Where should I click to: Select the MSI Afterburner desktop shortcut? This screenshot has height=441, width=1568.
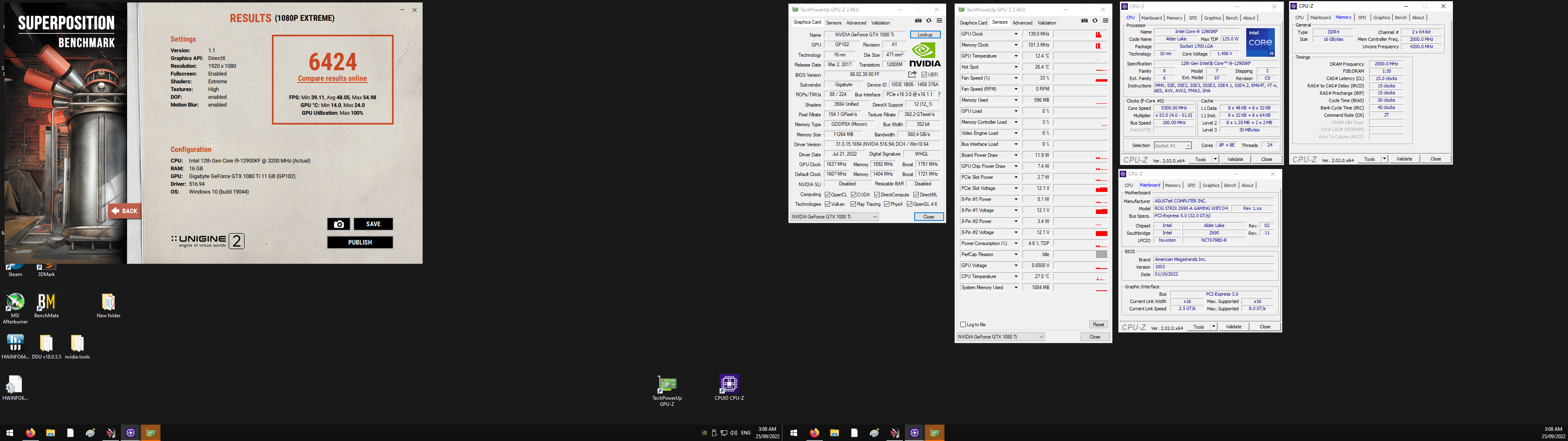[x=15, y=309]
